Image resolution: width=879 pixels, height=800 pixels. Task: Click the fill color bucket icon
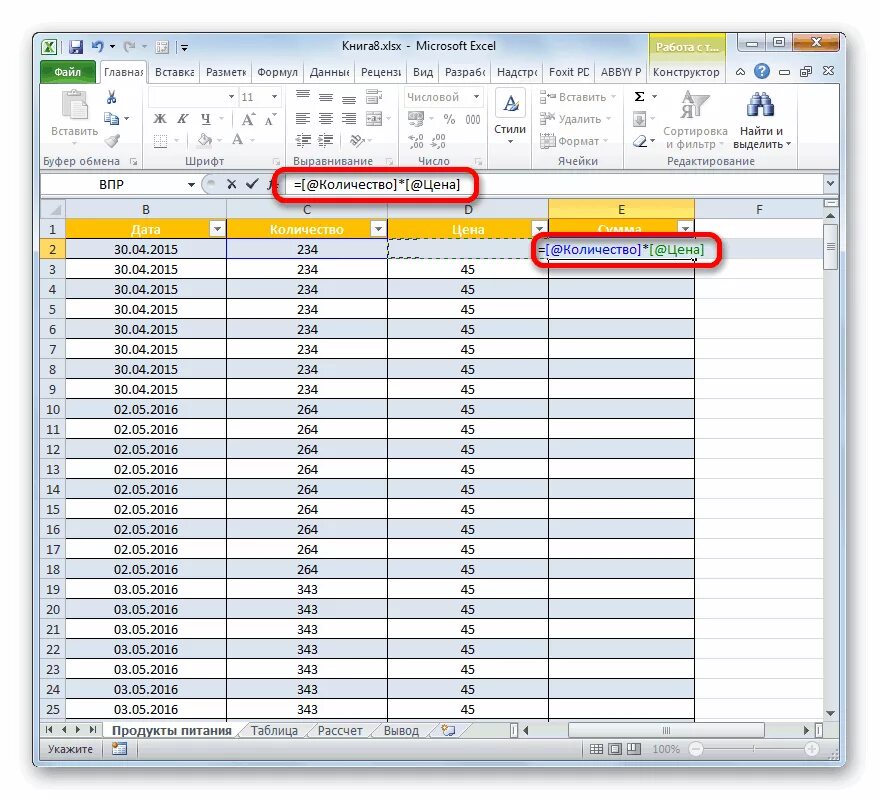(205, 140)
